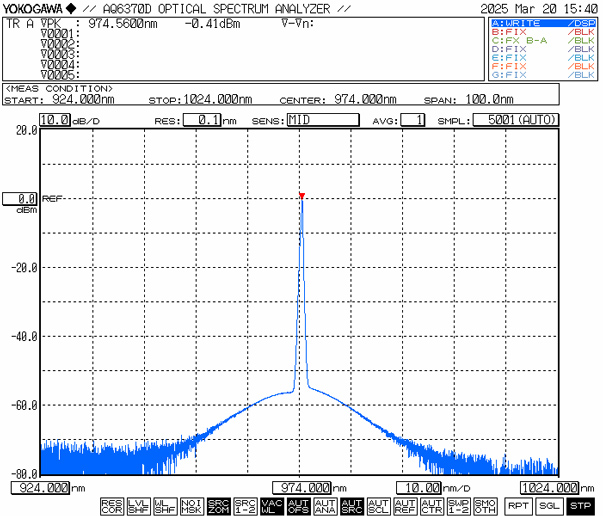Edit the 10.0 dB/D level scale field
Image resolution: width=603 pixels, height=516 pixels.
point(55,120)
